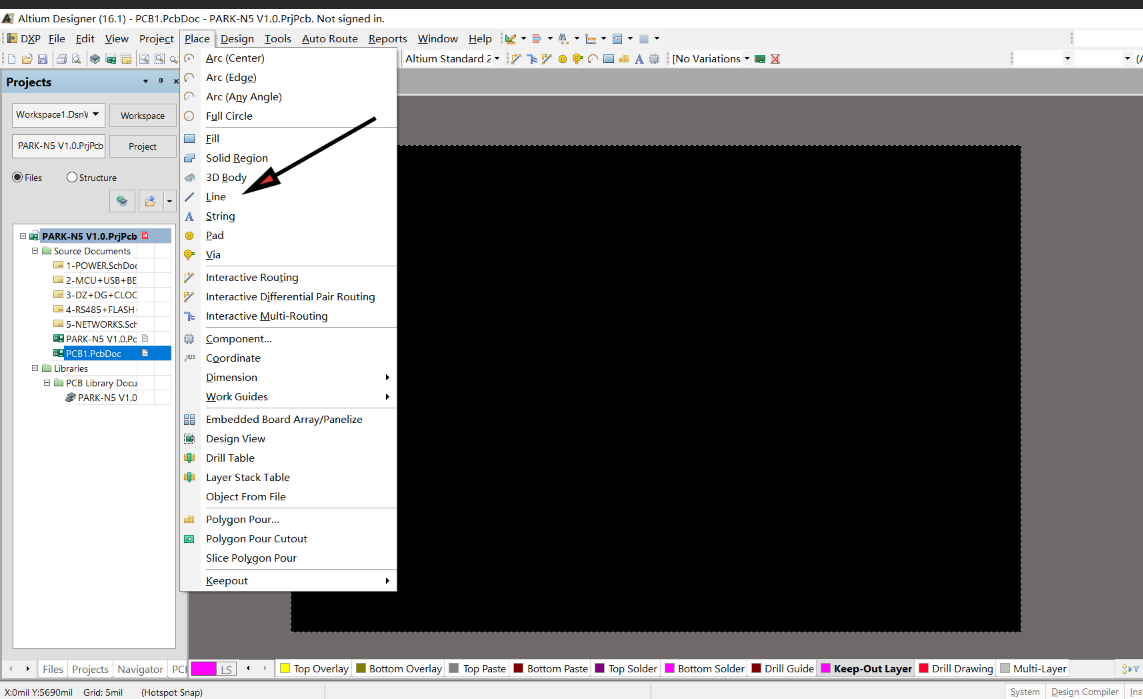
Task: Pin the Projects panel with pushpin toggle
Action: point(161,82)
